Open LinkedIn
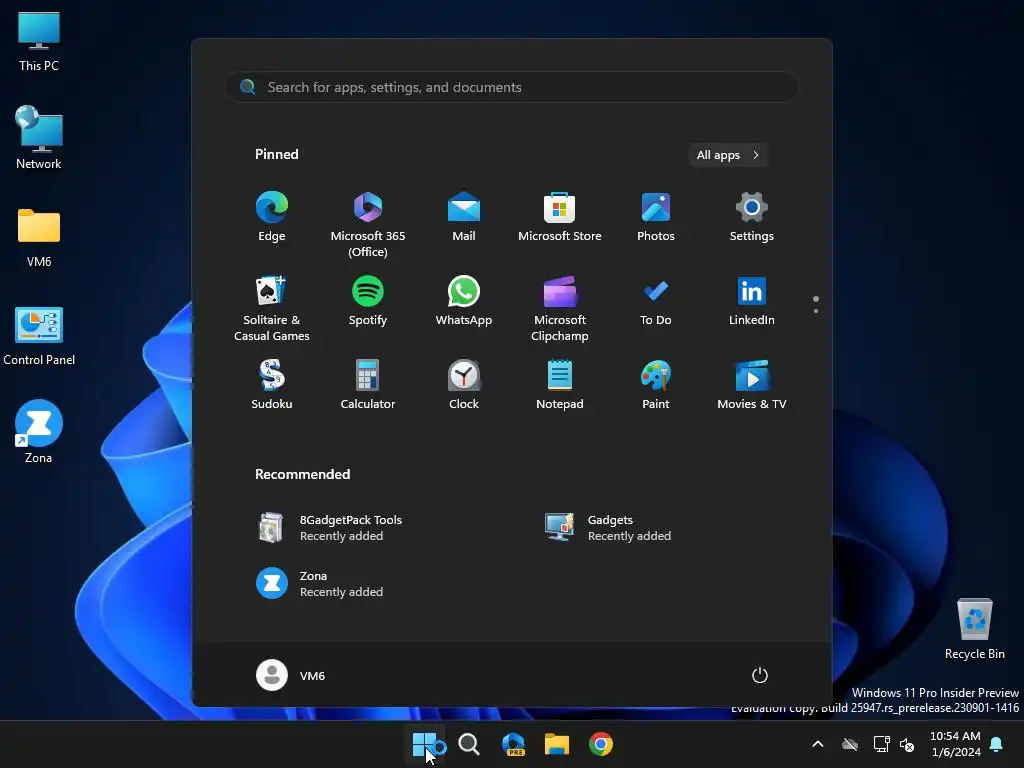Image resolution: width=1024 pixels, height=768 pixels. coord(752,301)
